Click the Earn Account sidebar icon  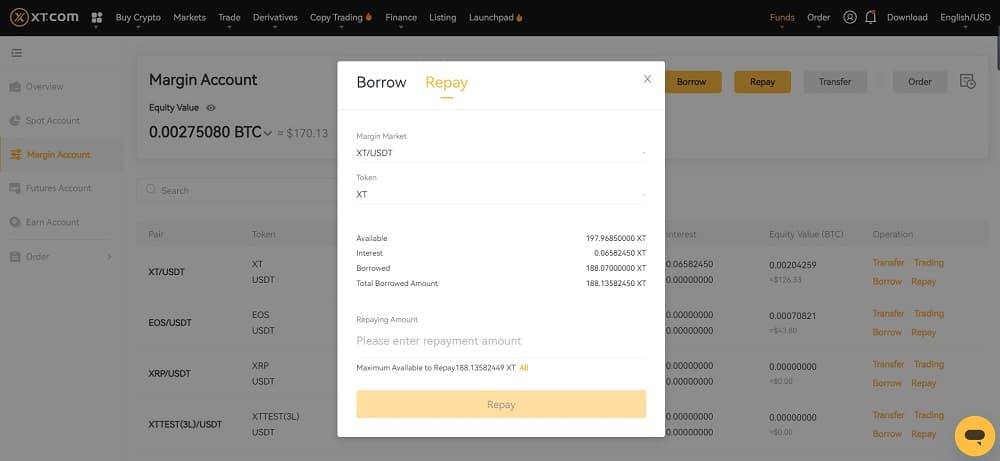coord(15,222)
